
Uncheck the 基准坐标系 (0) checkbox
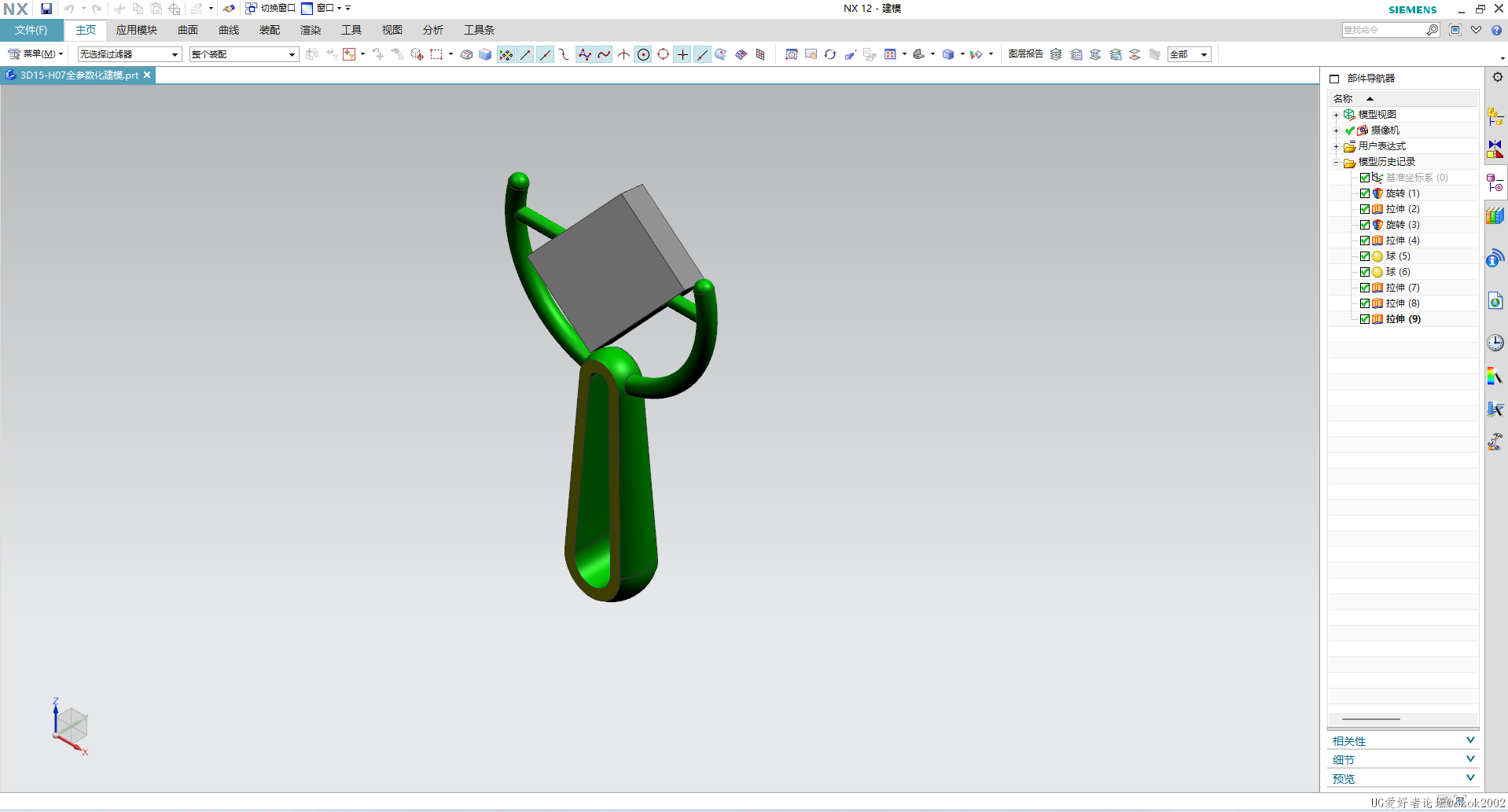pos(1365,178)
